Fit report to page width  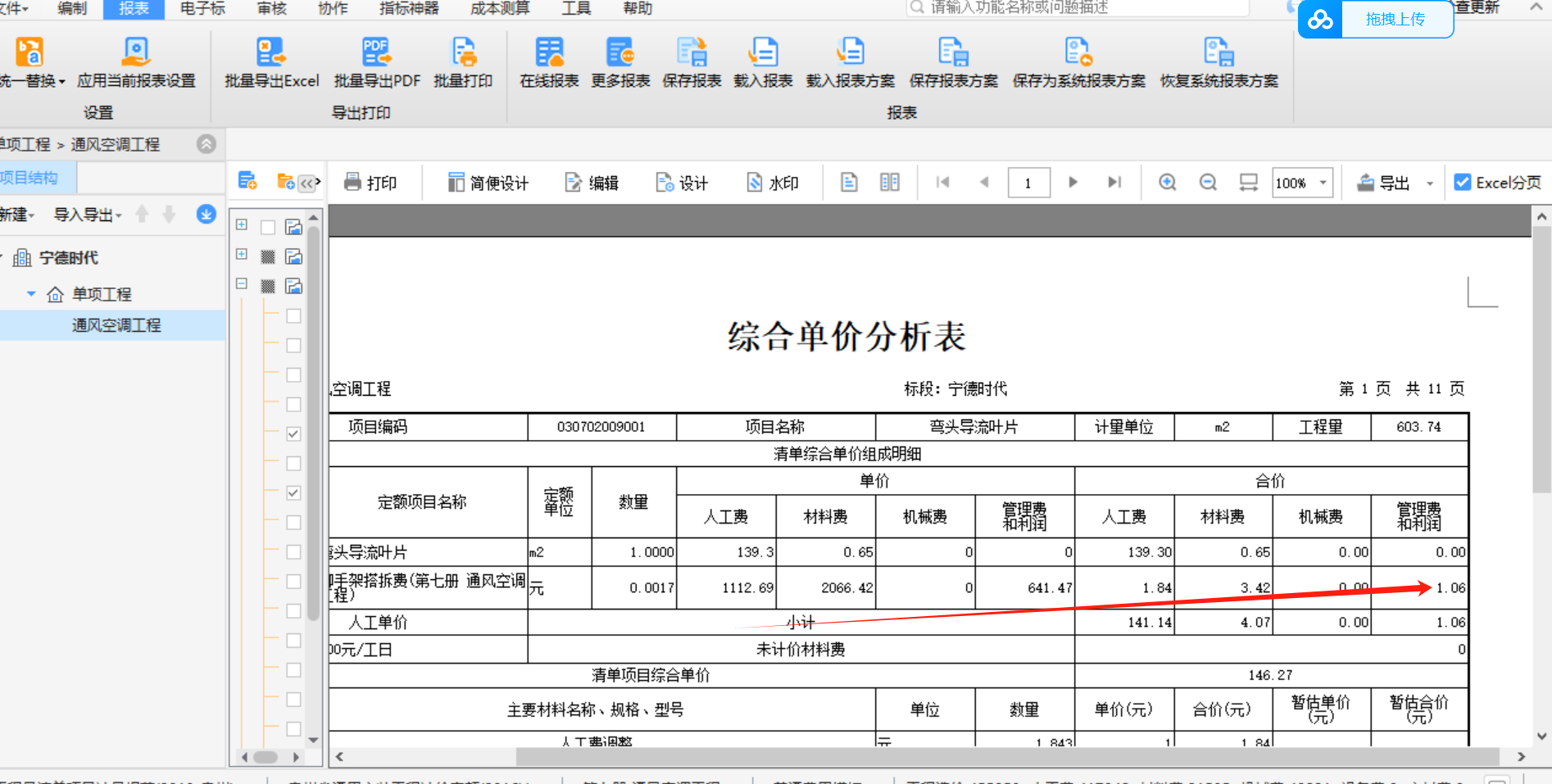(1249, 182)
